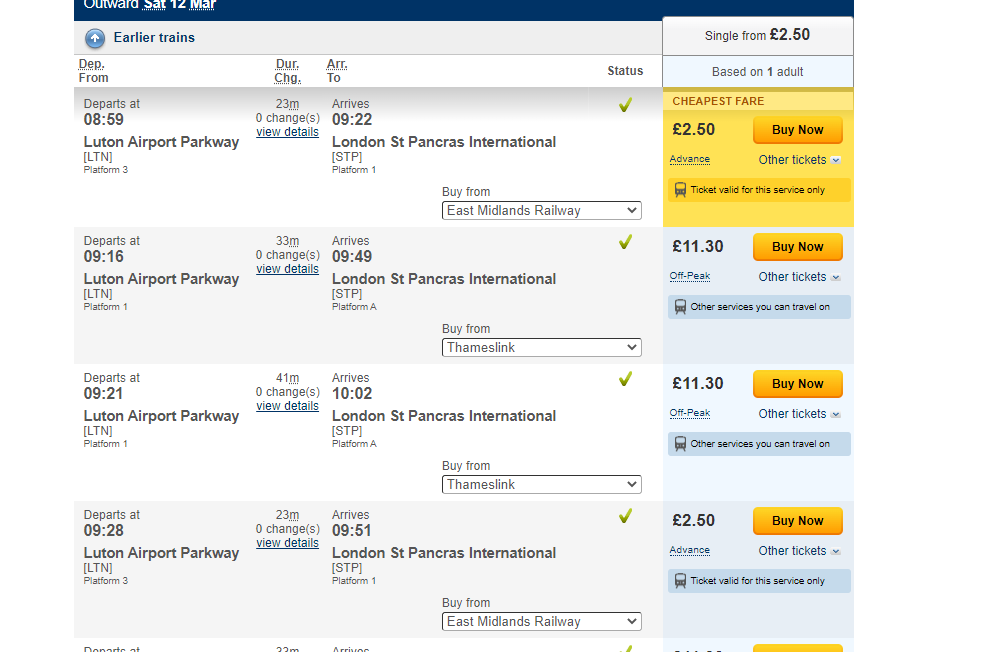The width and height of the screenshot is (983, 652).
Task: Expand Other tickets for £2.50 cheapest fare
Action: click(x=799, y=160)
